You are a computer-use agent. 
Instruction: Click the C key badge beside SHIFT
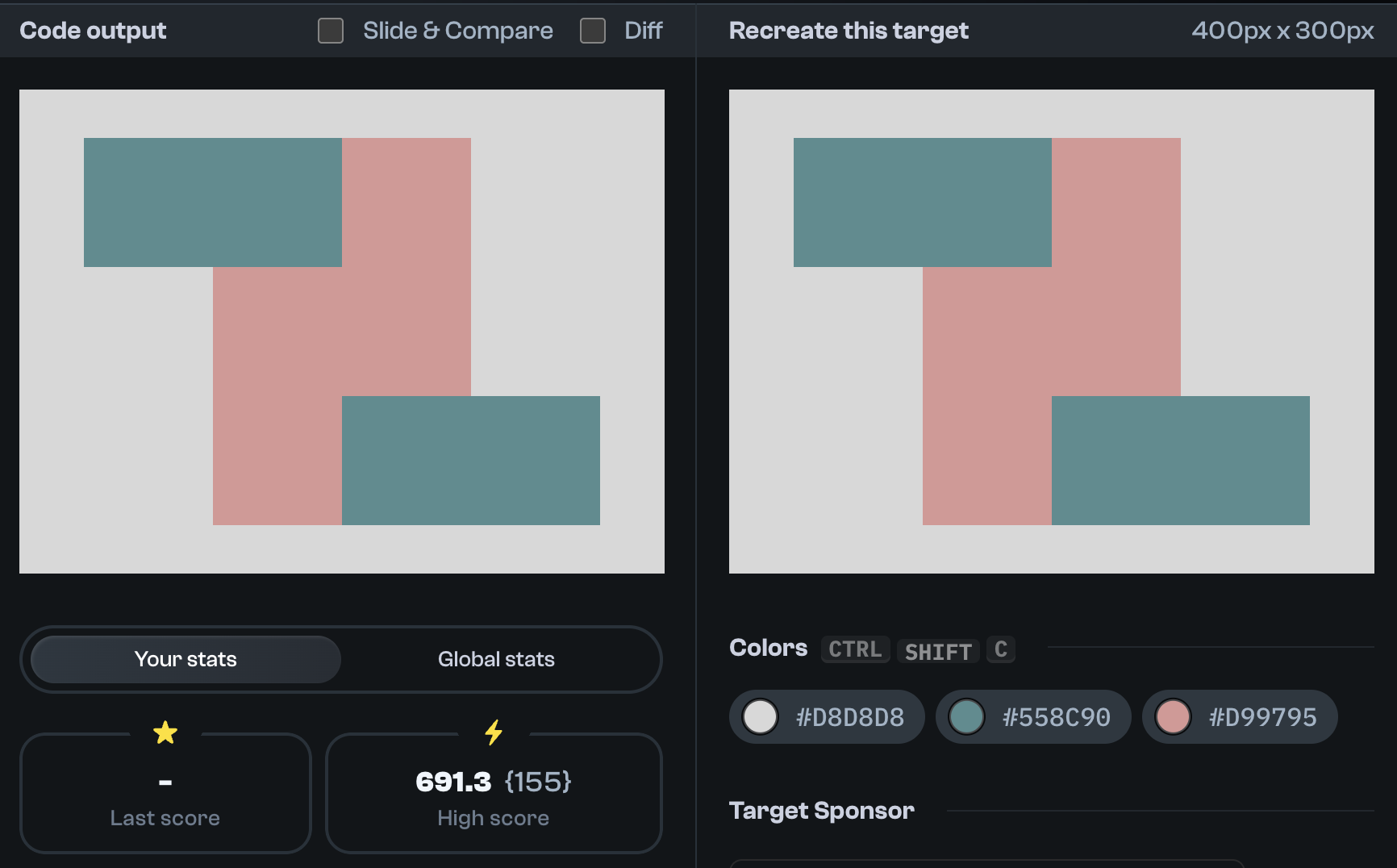pos(1000,649)
